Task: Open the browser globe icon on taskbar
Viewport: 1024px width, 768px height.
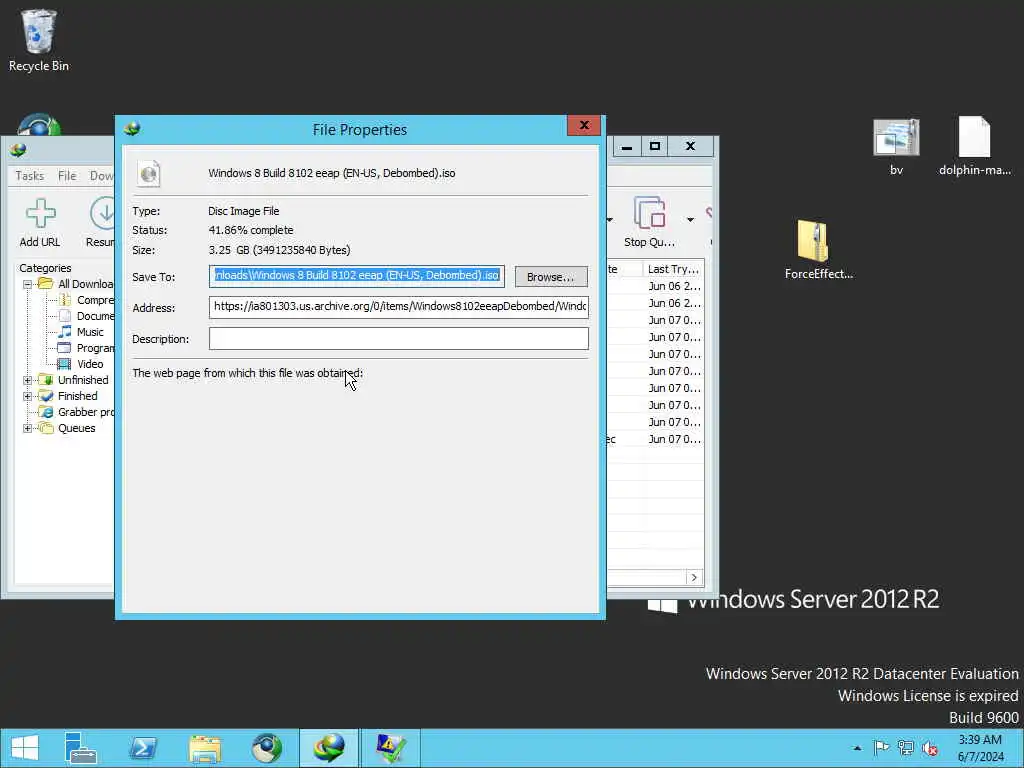Action: point(267,748)
